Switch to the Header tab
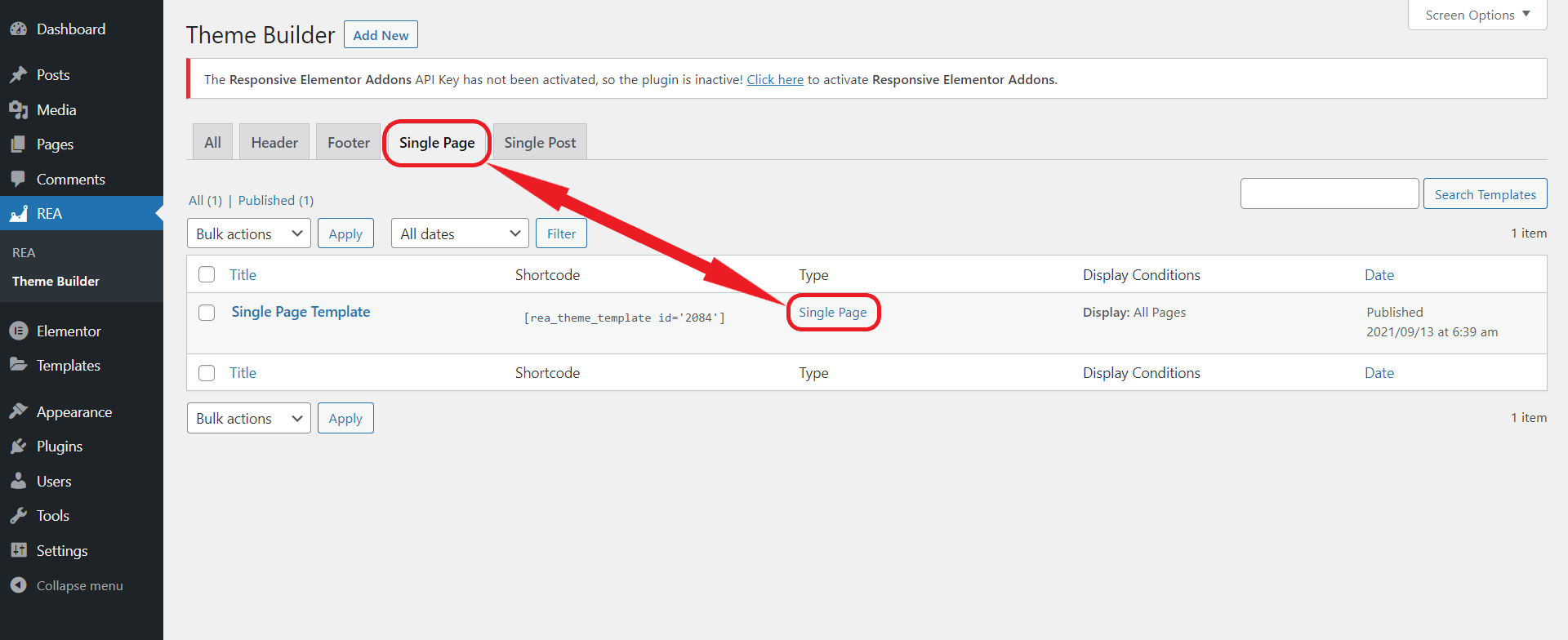 [274, 142]
